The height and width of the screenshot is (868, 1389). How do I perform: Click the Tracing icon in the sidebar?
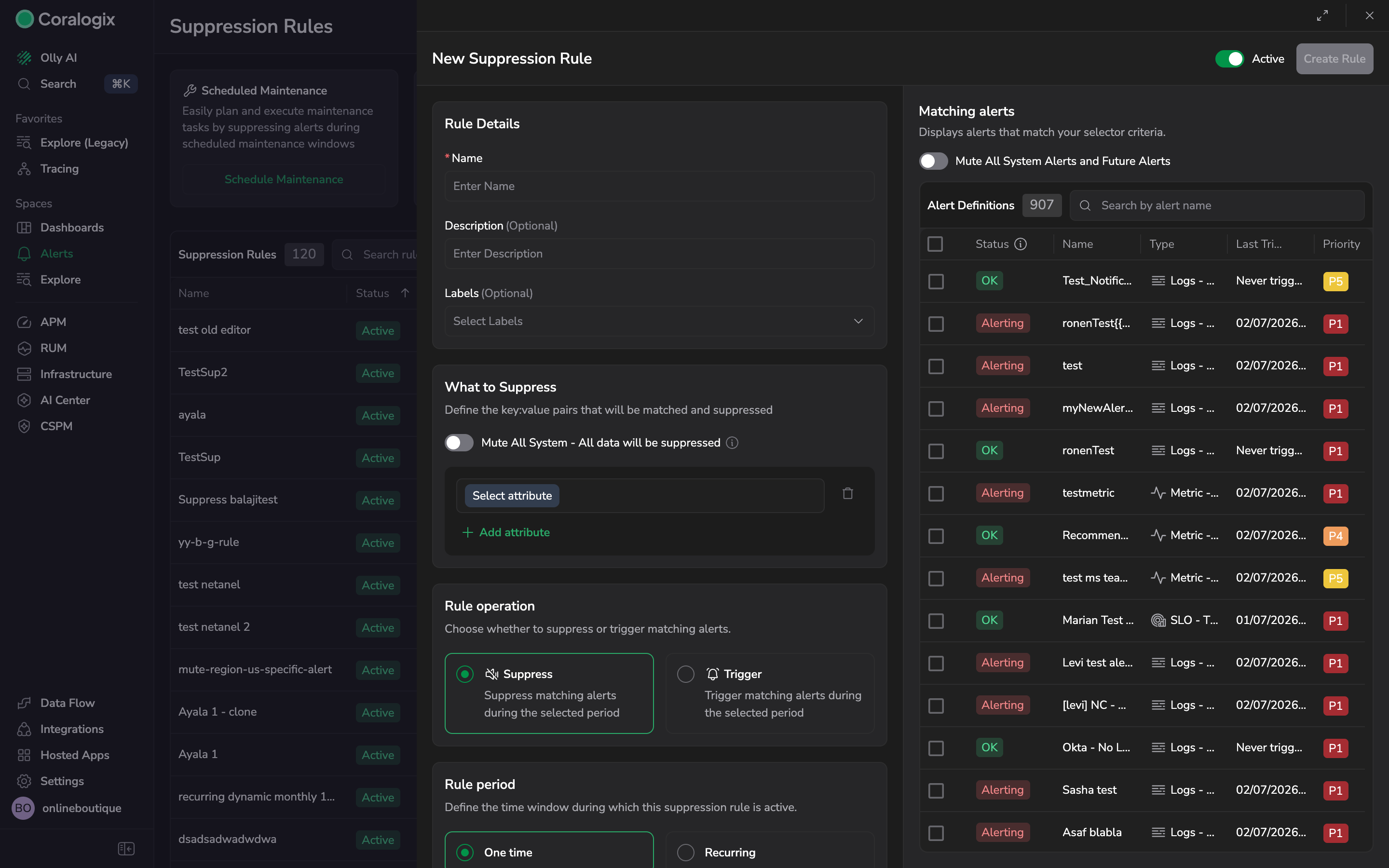(24, 169)
